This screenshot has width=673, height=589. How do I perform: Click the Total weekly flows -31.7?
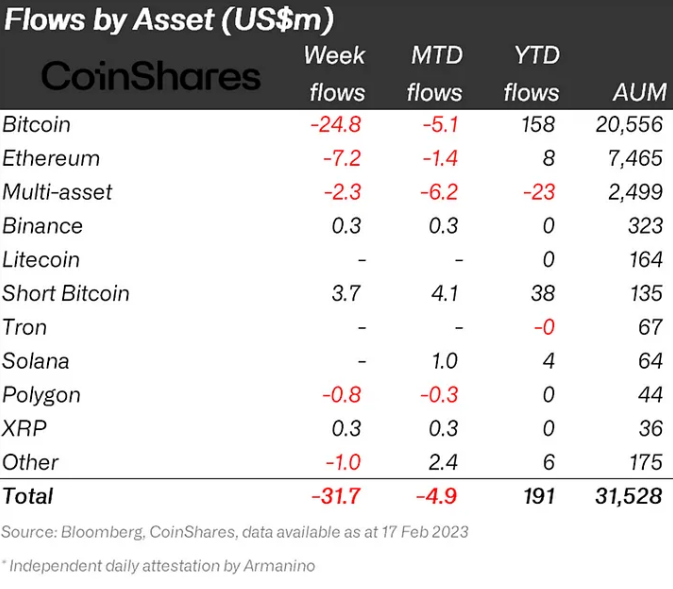click(336, 496)
